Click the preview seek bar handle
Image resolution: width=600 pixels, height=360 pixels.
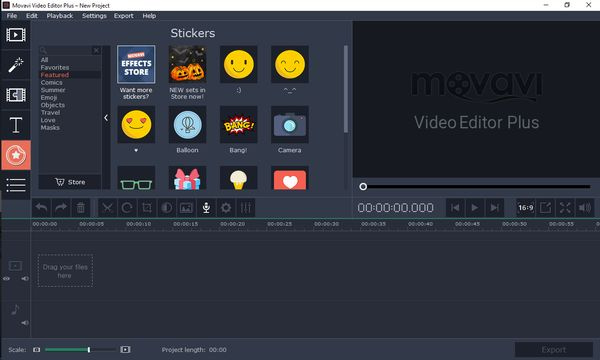[363, 187]
